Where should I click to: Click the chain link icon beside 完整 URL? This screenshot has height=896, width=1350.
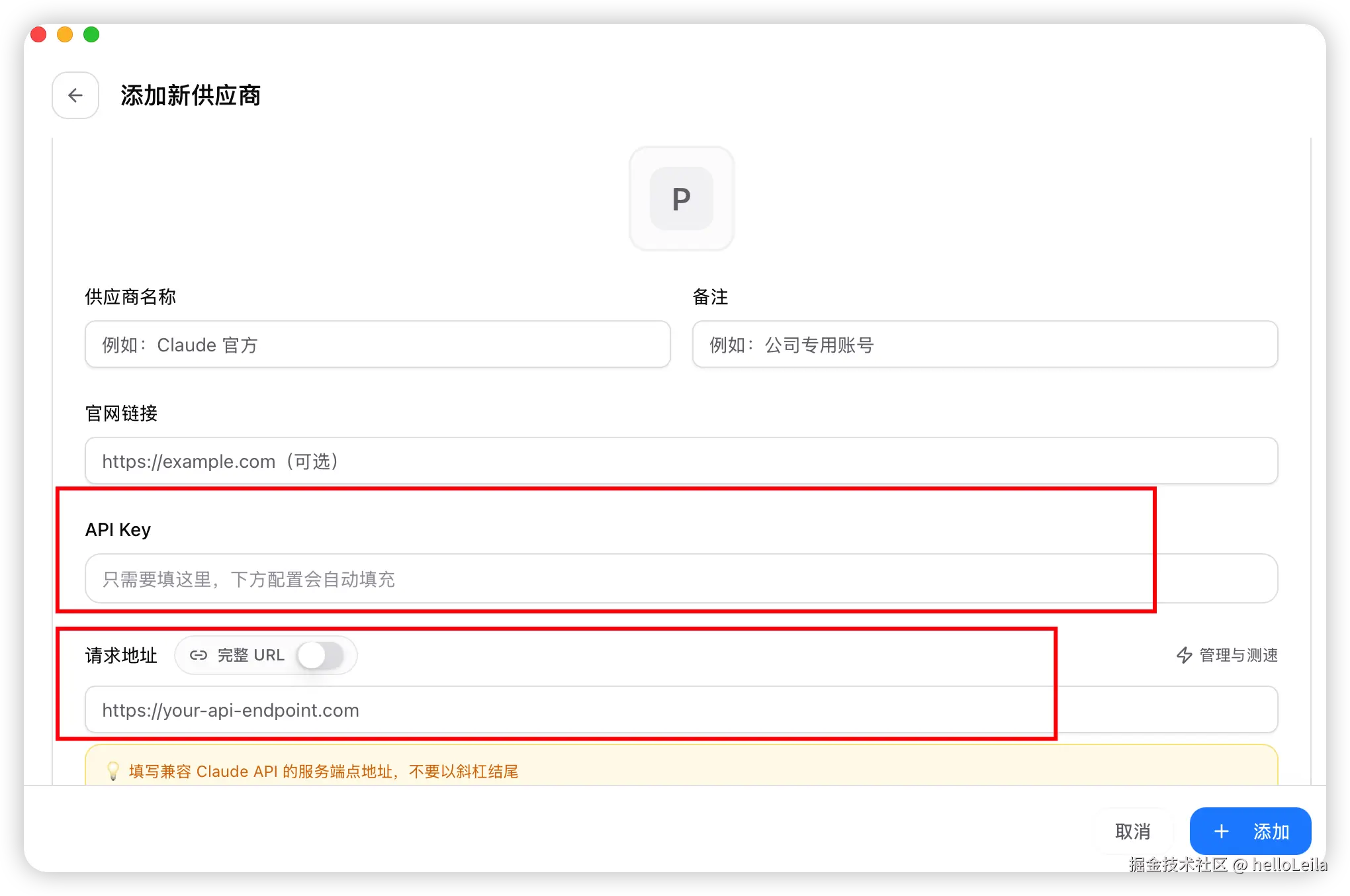coord(199,655)
